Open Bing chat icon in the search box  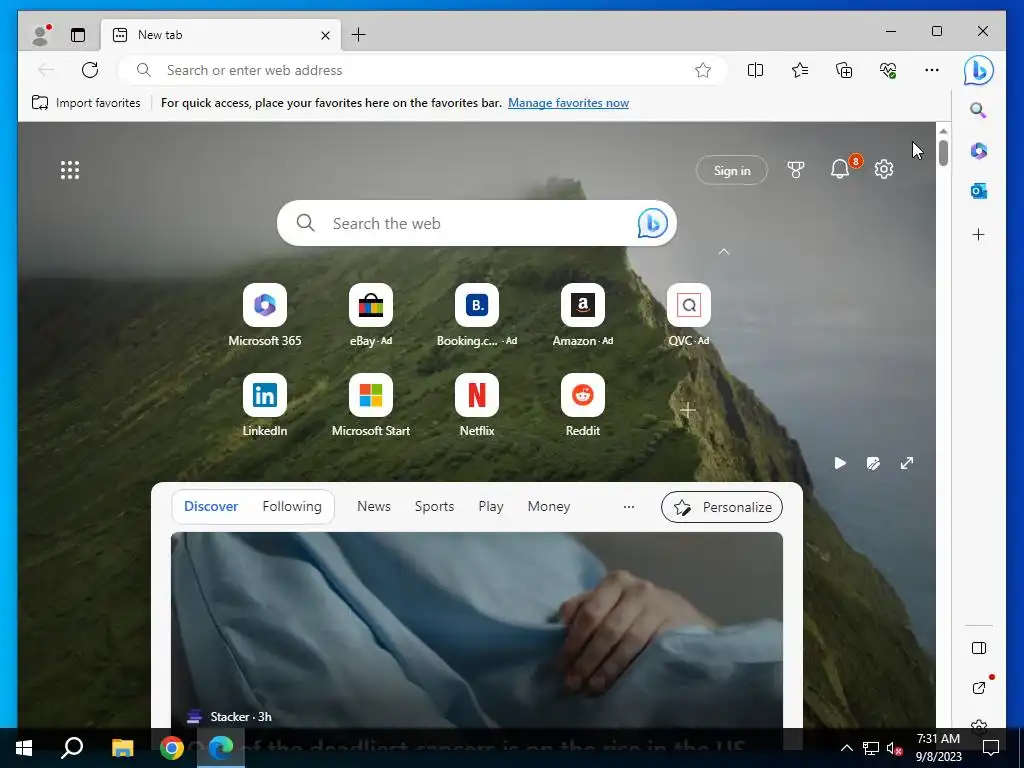(x=652, y=223)
